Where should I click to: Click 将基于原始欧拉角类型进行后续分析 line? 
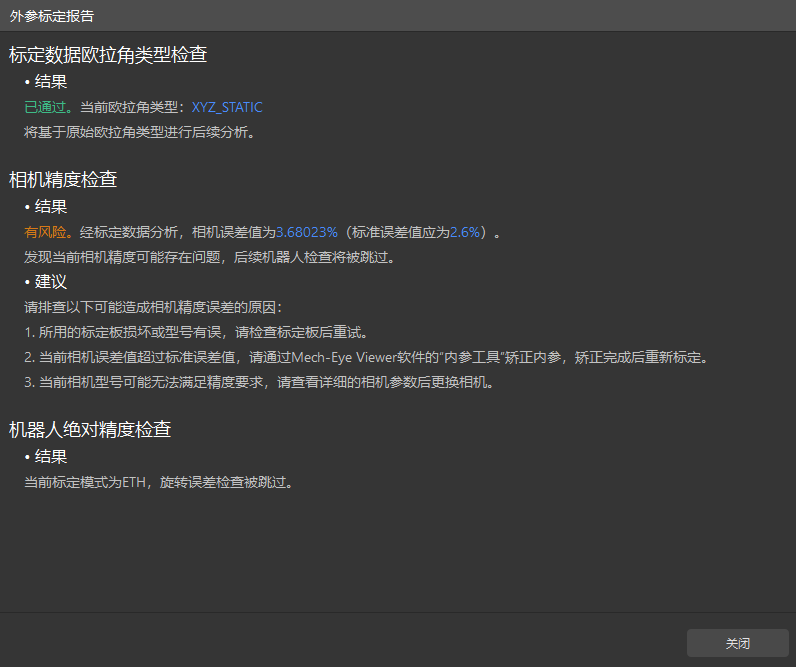click(140, 132)
